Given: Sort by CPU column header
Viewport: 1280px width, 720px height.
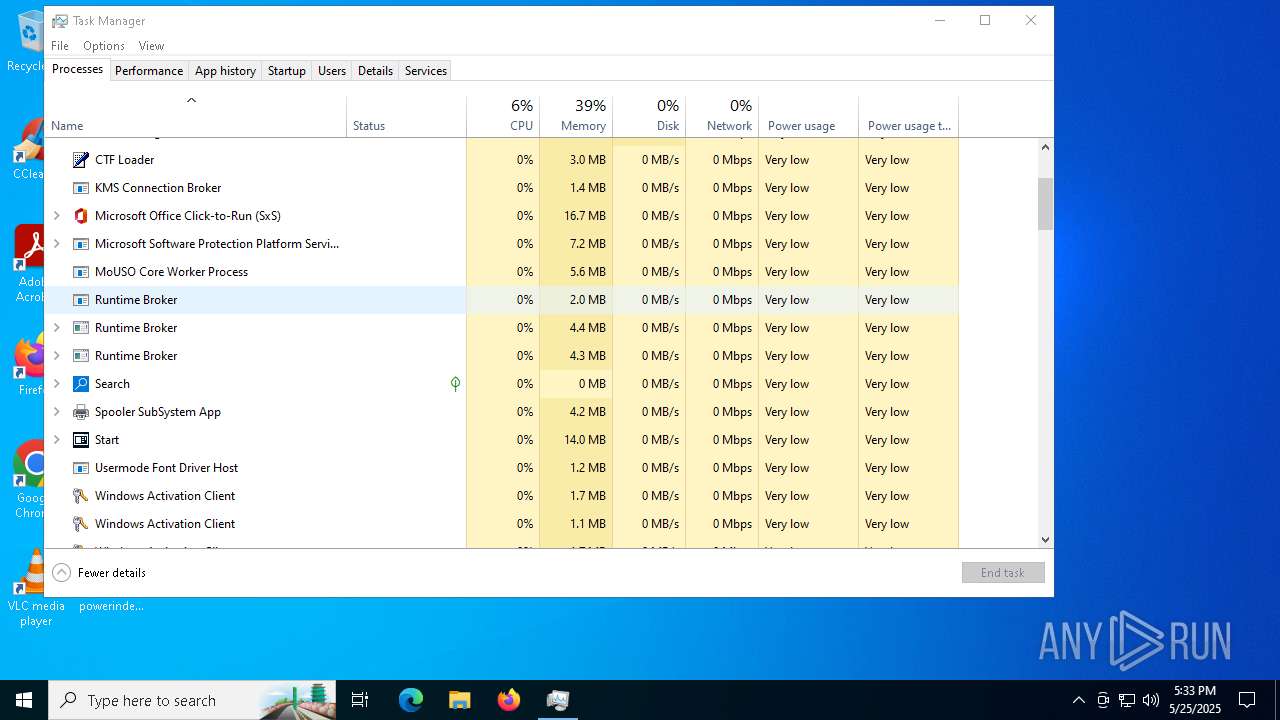Looking at the screenshot, I should (503, 117).
